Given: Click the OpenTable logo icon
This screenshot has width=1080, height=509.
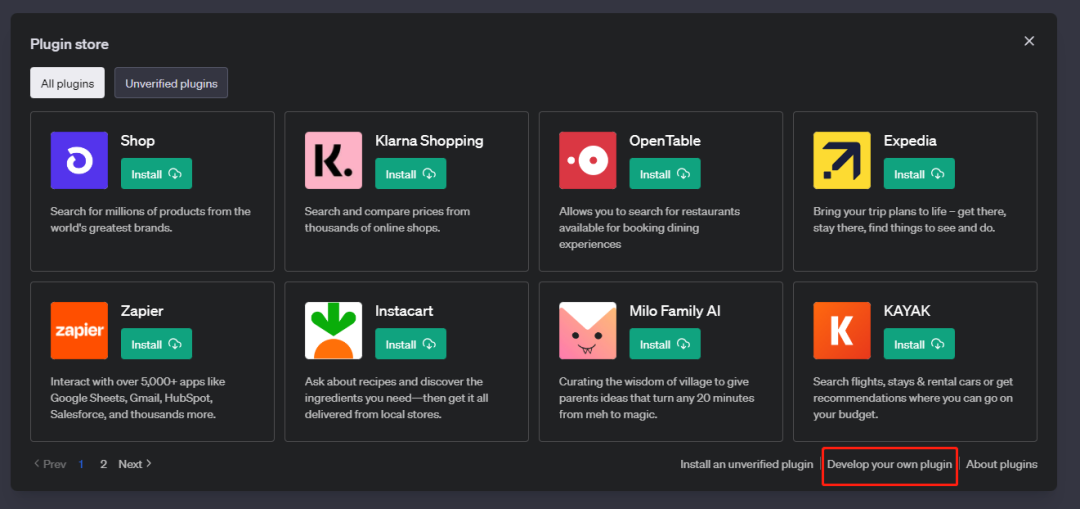Looking at the screenshot, I should click(588, 160).
